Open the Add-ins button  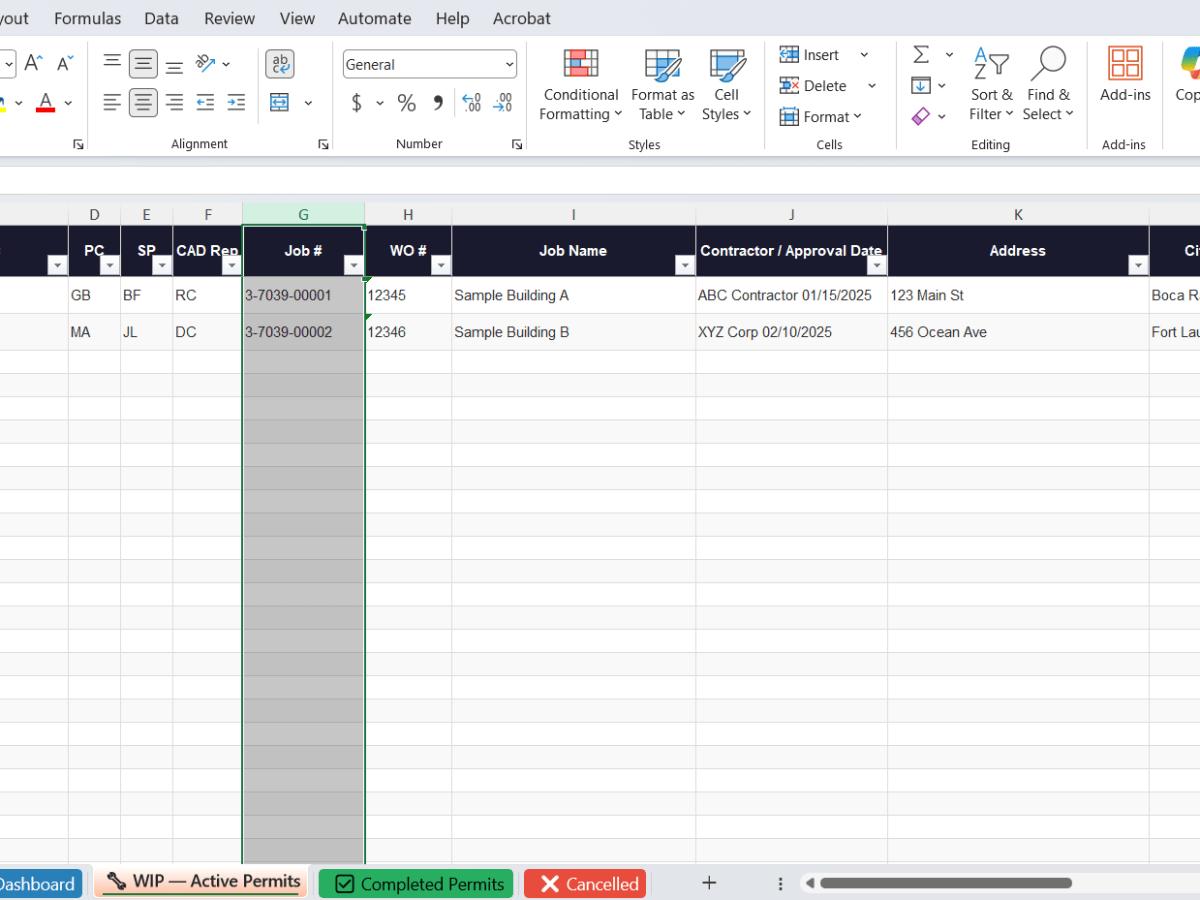pyautogui.click(x=1125, y=75)
